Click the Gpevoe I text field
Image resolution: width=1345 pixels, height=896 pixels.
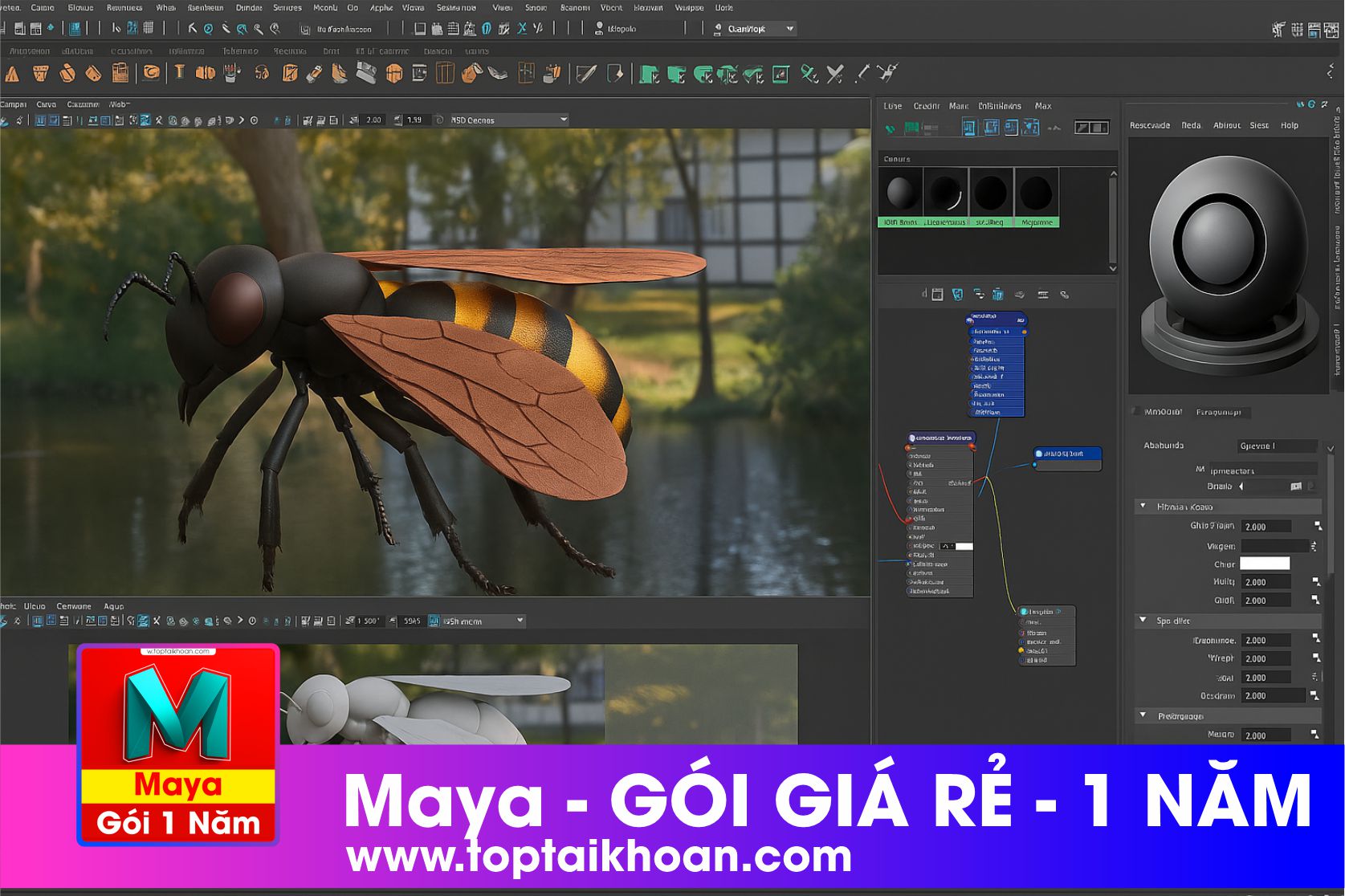1278,446
